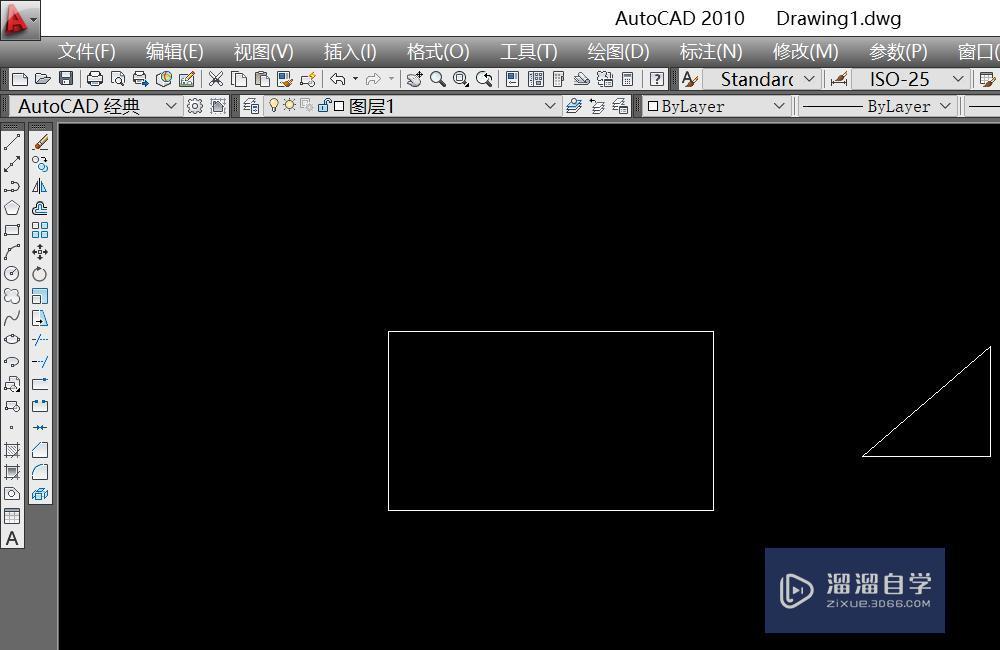
Task: Select the Stretch tool
Action: click(x=40, y=318)
